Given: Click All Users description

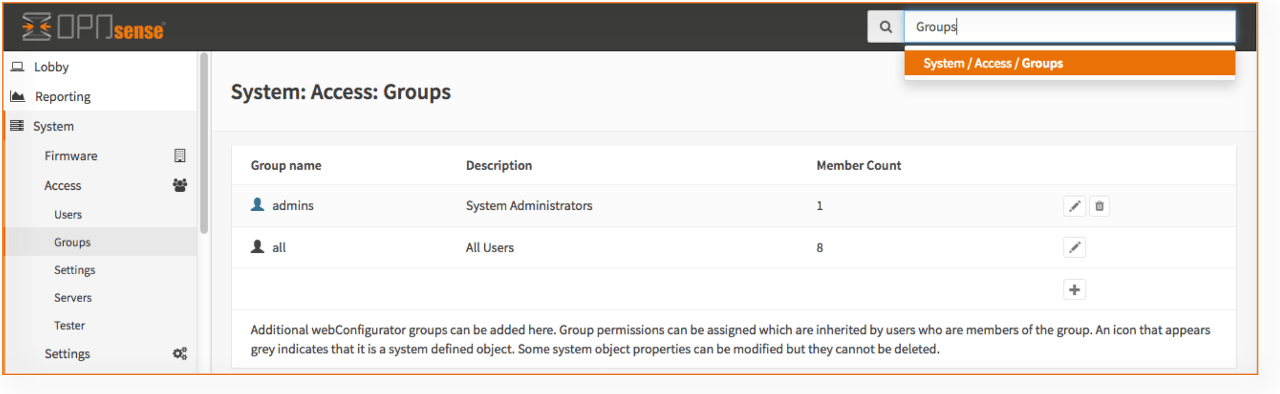Looking at the screenshot, I should pos(490,247).
